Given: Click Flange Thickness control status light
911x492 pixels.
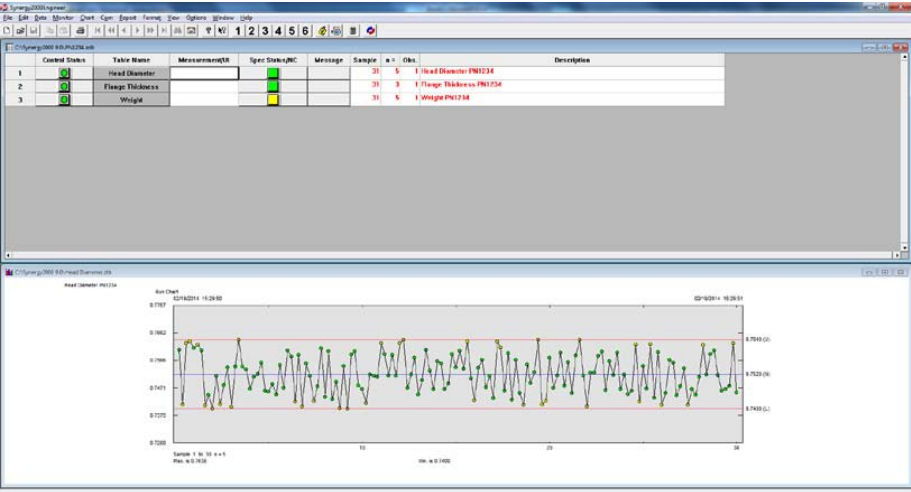Looking at the screenshot, I should [x=64, y=87].
